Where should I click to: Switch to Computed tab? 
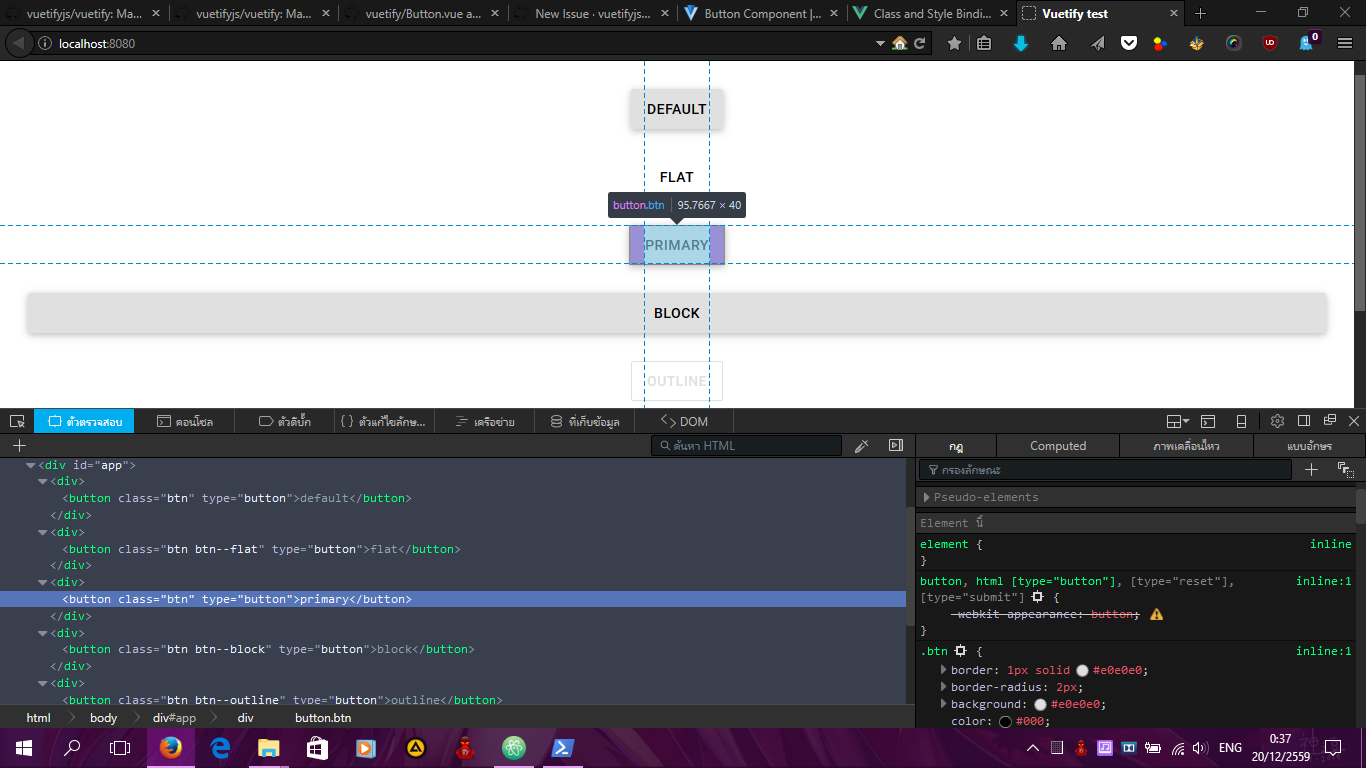pos(1058,446)
